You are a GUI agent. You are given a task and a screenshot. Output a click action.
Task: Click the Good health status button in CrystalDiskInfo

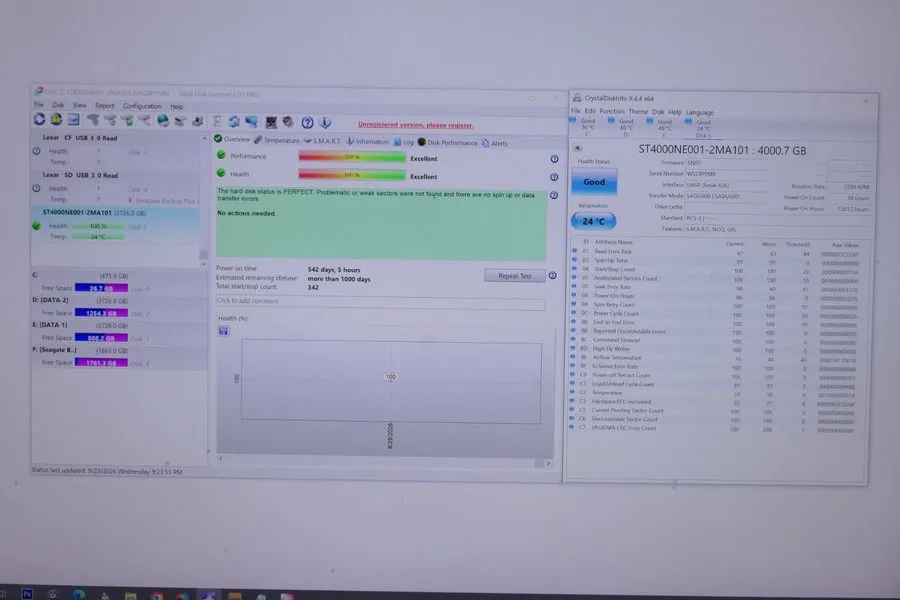pyautogui.click(x=594, y=182)
